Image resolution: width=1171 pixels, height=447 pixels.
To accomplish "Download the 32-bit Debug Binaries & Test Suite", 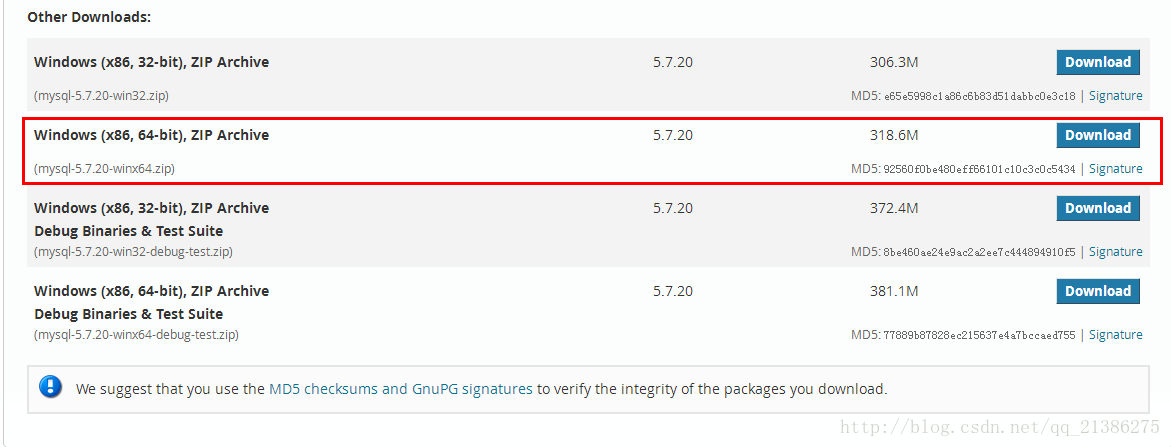I will pyautogui.click(x=1098, y=208).
